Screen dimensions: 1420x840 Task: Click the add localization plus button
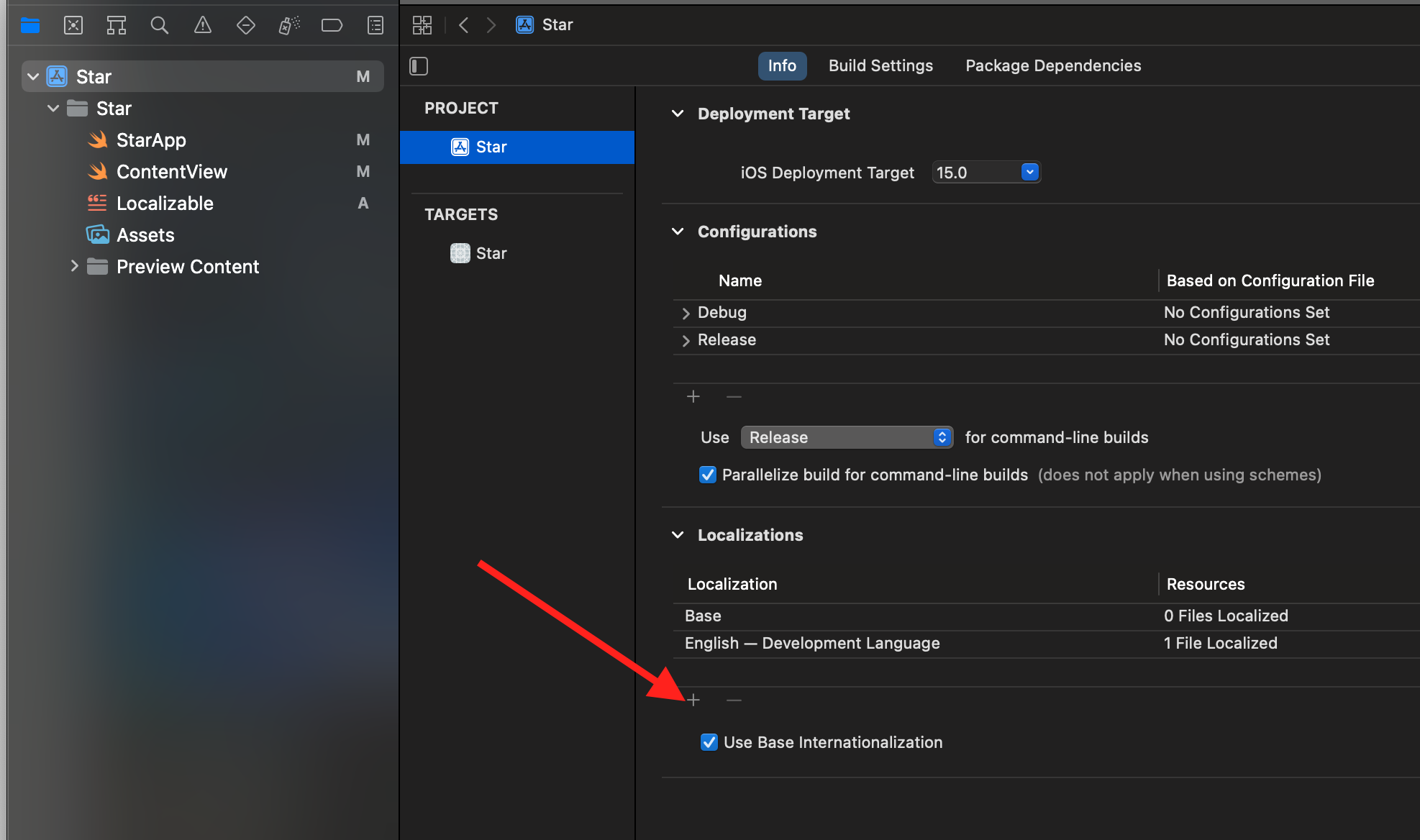(693, 700)
